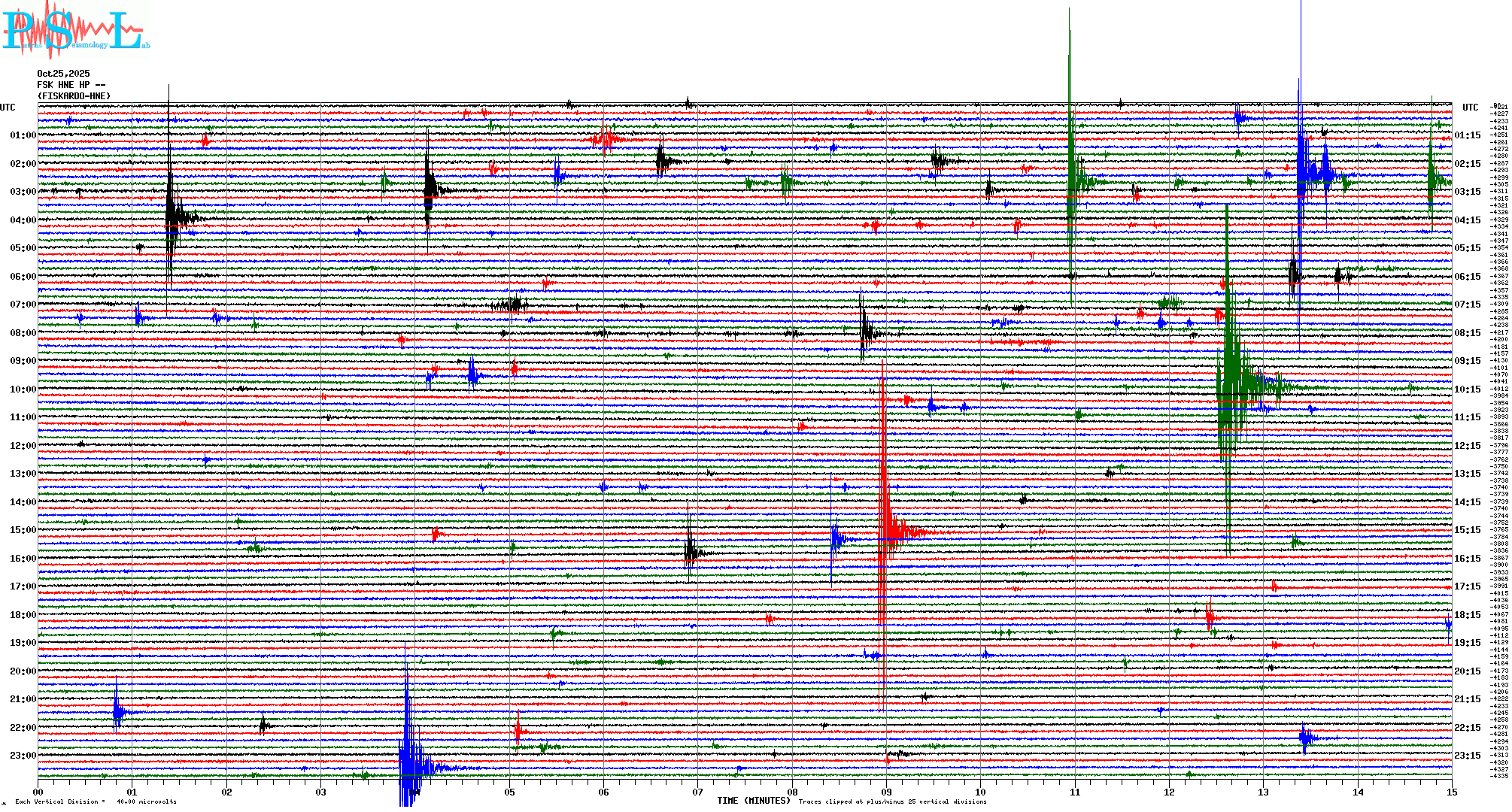Click the (FISKARDO-HNE) station name label
Image resolution: width=1512 pixels, height=812 pixels.
[x=74, y=96]
